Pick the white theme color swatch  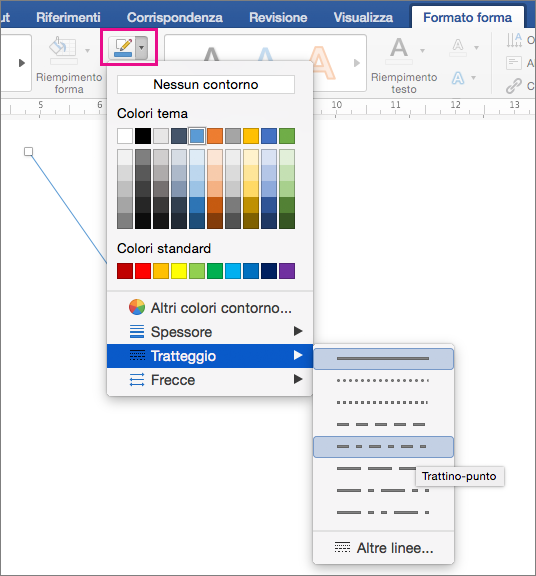125,136
